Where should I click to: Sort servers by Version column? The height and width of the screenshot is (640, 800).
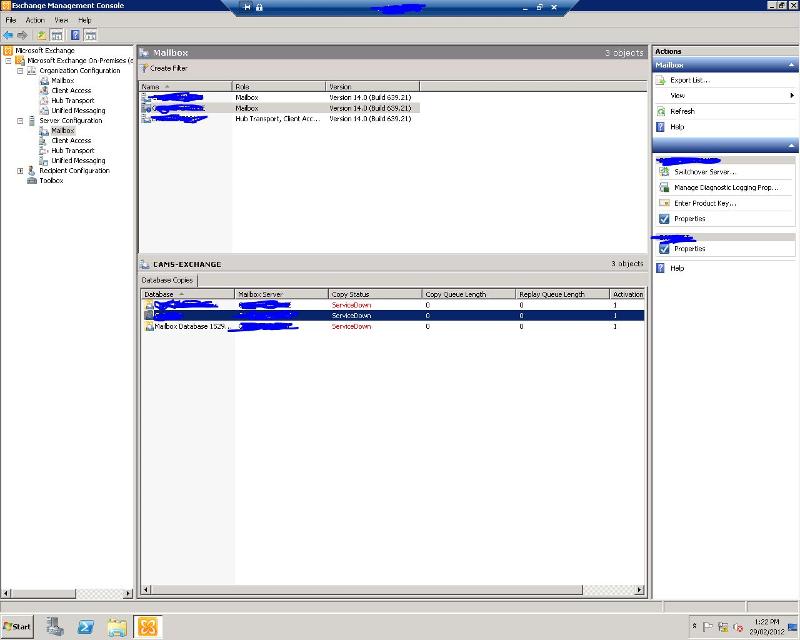[372, 87]
